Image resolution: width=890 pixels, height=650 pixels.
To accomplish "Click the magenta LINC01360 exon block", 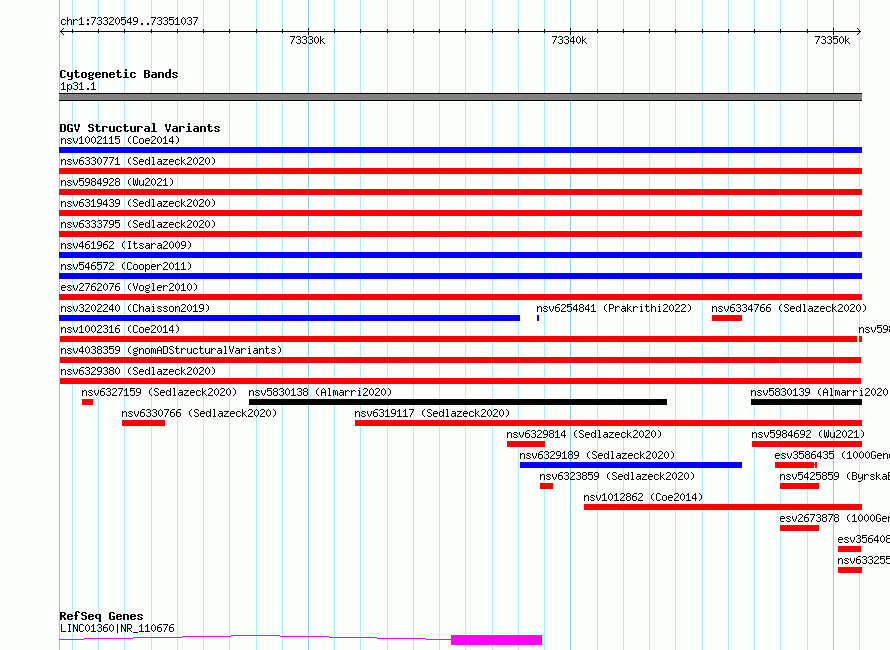I will tap(497, 640).
